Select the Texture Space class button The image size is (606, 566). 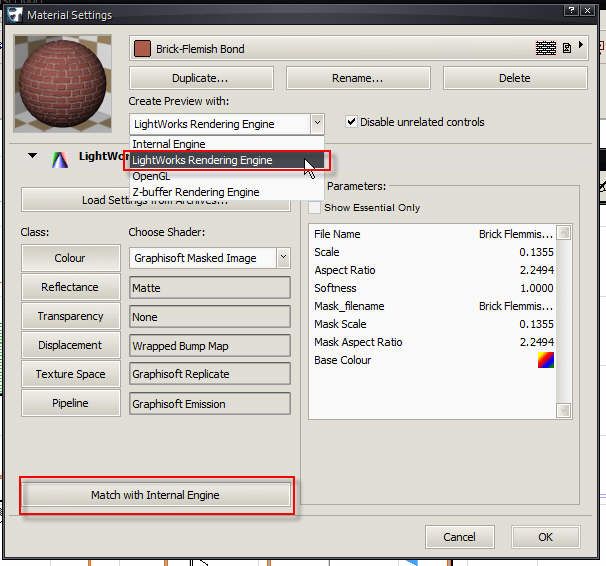(71, 374)
